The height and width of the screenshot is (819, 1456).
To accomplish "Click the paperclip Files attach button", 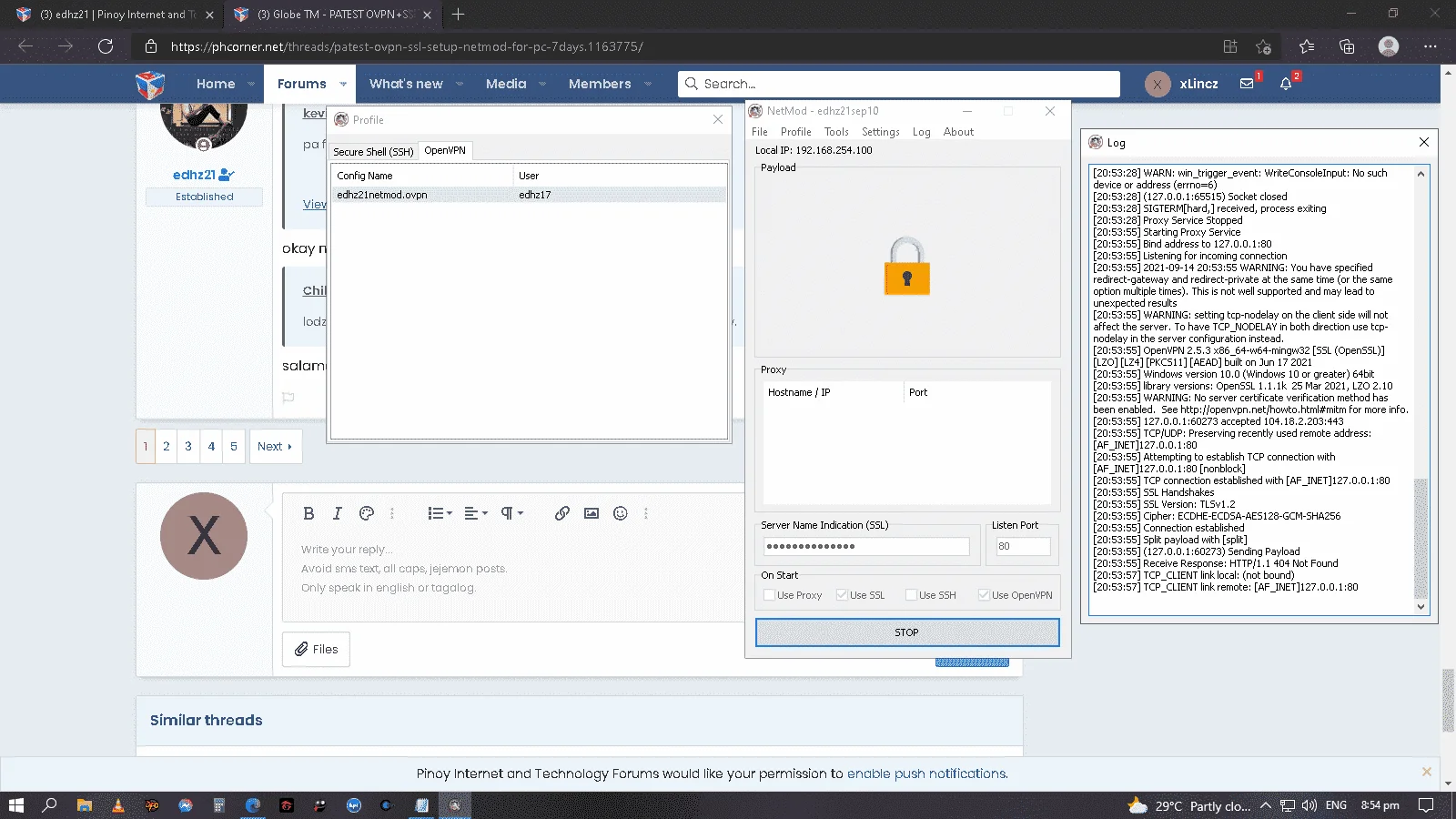I will [316, 649].
